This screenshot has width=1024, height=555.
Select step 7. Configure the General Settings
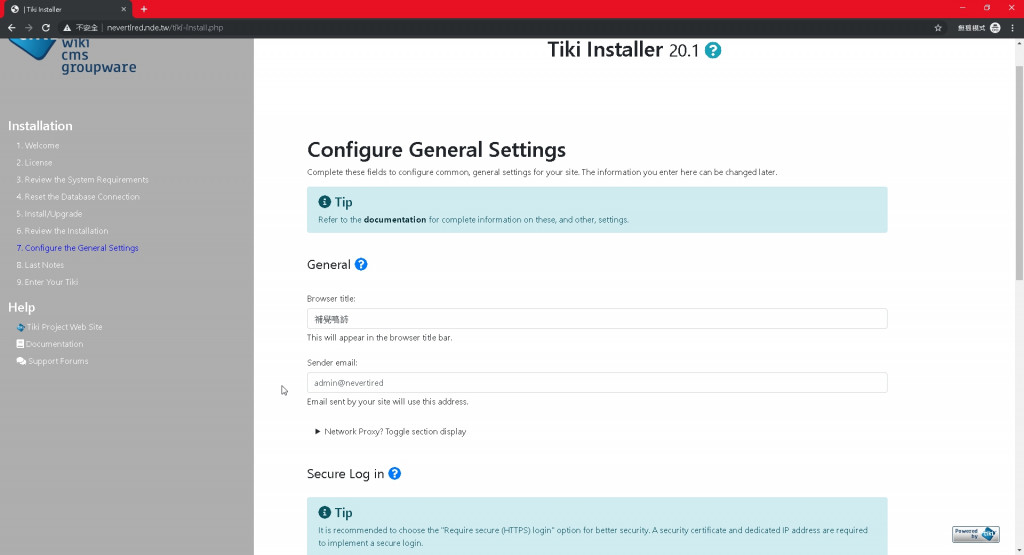click(x=78, y=248)
